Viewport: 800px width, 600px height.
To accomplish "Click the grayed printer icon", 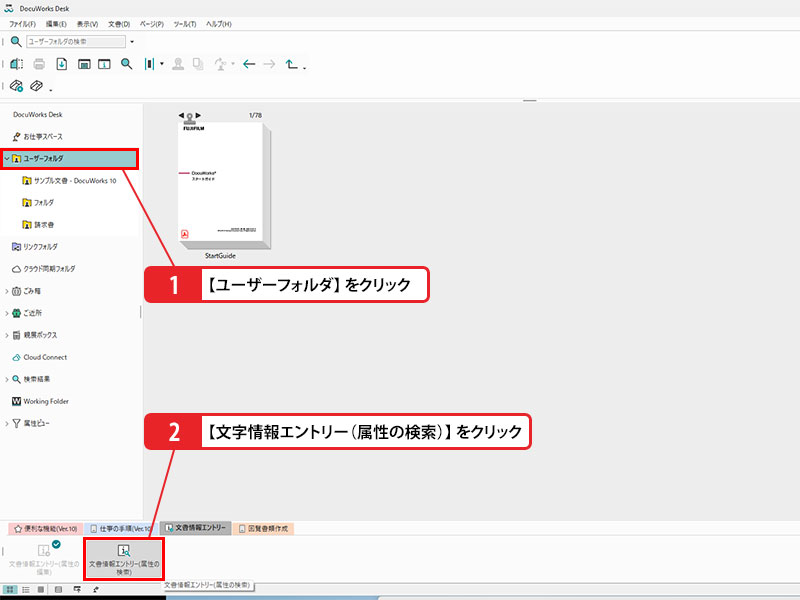I will coord(39,64).
